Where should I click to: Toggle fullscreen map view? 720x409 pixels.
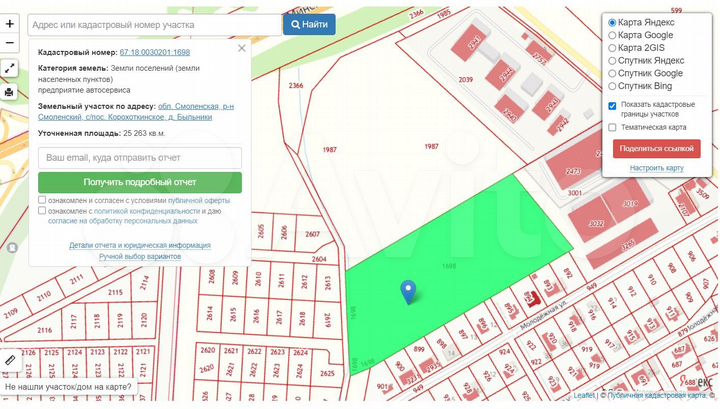coord(10,69)
